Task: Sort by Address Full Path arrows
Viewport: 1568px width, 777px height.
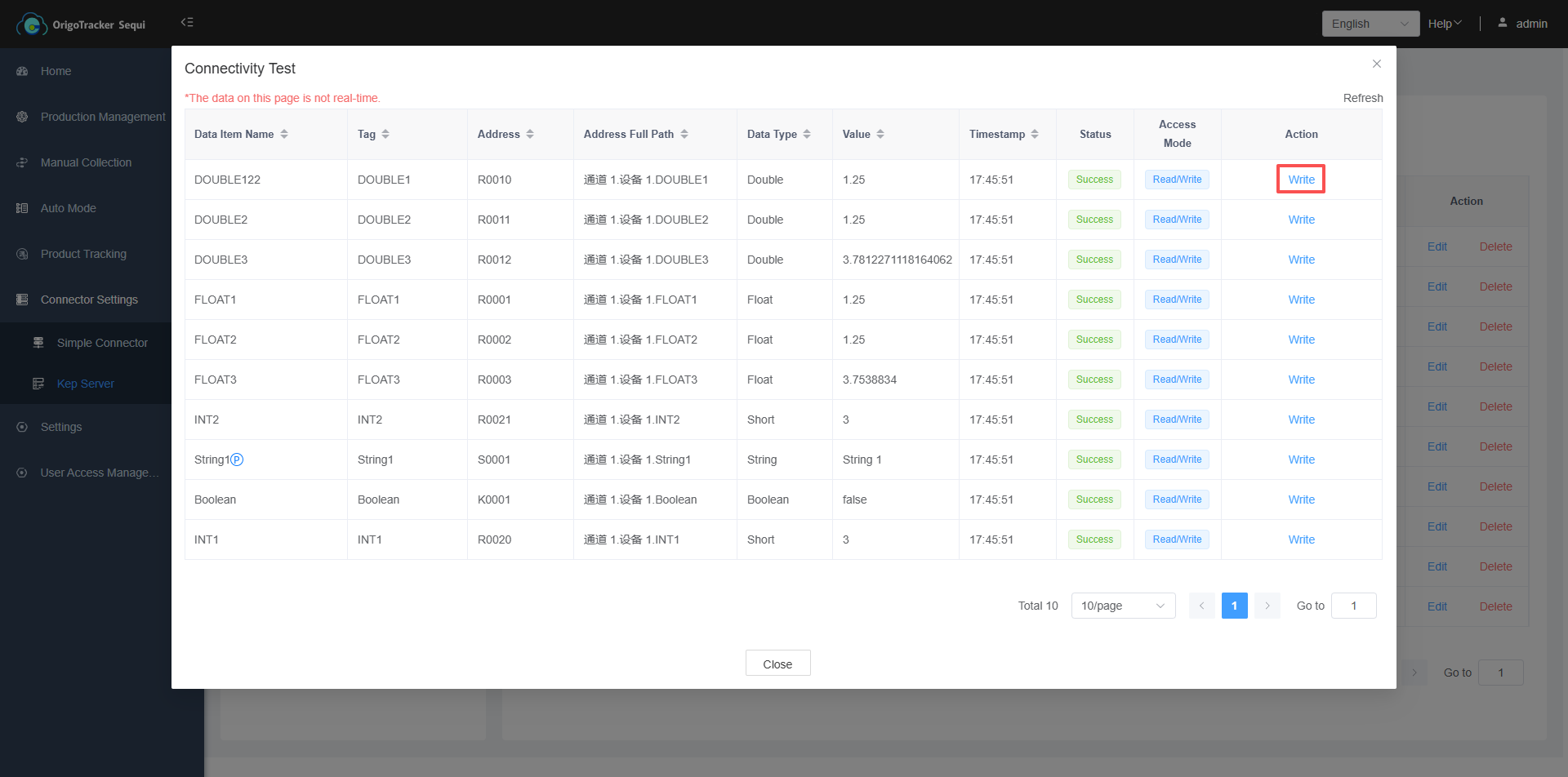Action: [684, 134]
